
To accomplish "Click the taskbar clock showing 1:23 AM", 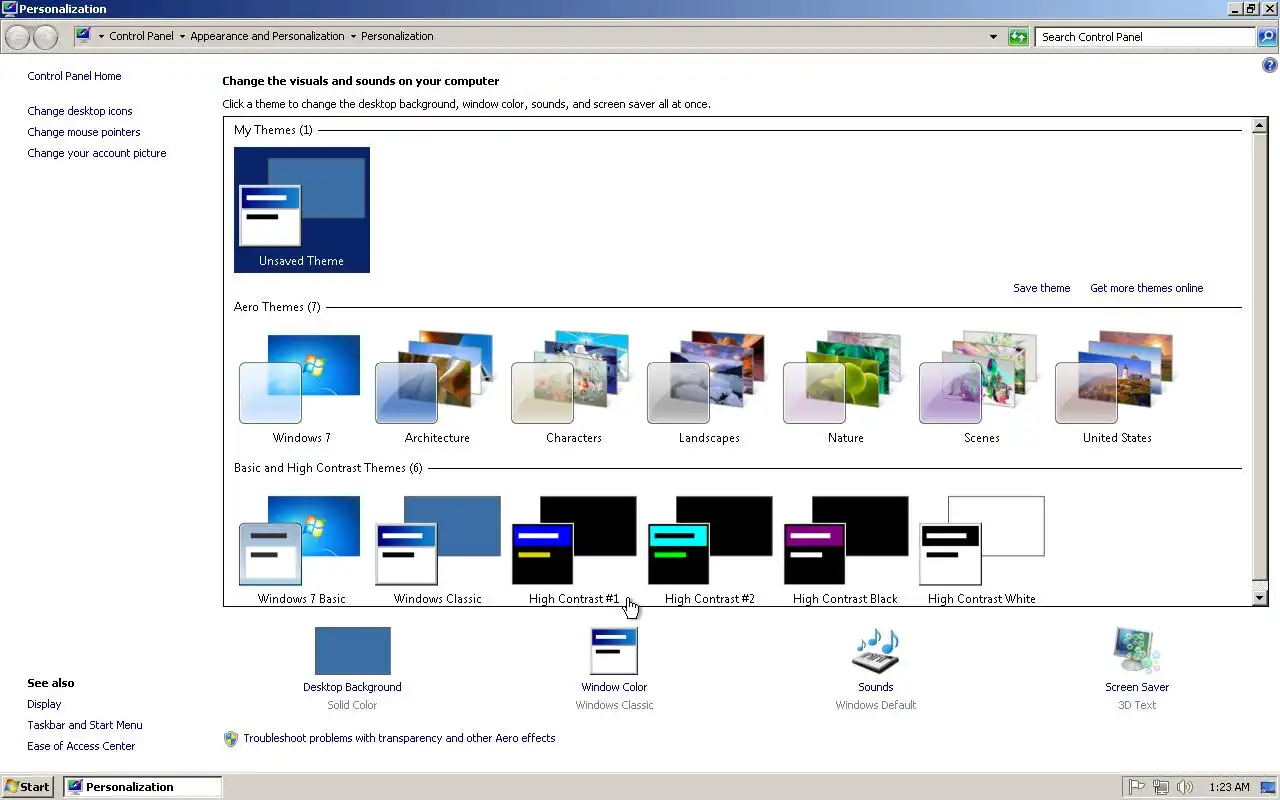I will 1227,787.
